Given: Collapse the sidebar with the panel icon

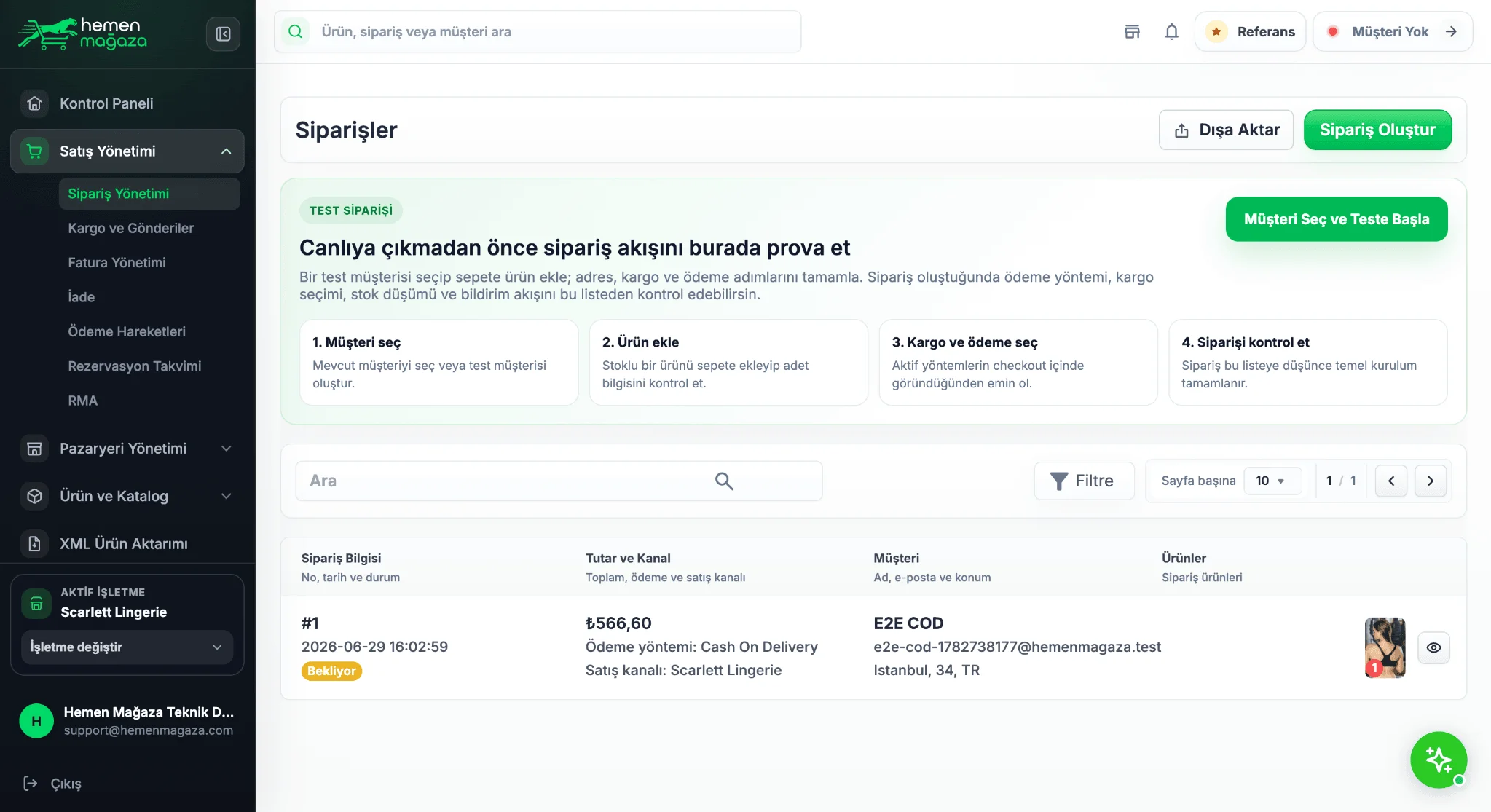Looking at the screenshot, I should (223, 33).
